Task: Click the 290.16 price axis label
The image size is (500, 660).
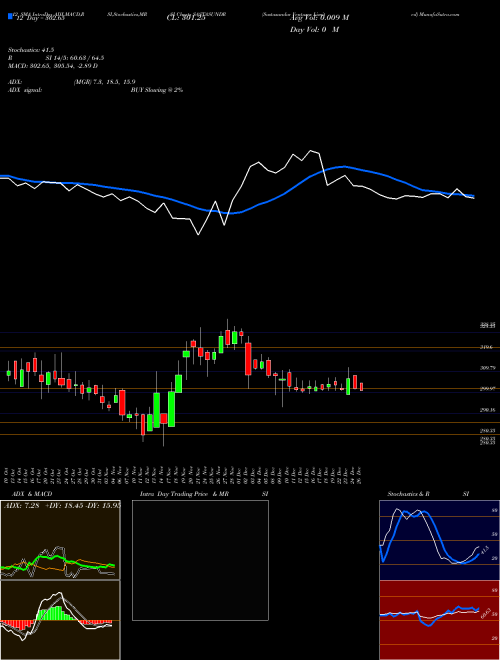Action: [487, 410]
